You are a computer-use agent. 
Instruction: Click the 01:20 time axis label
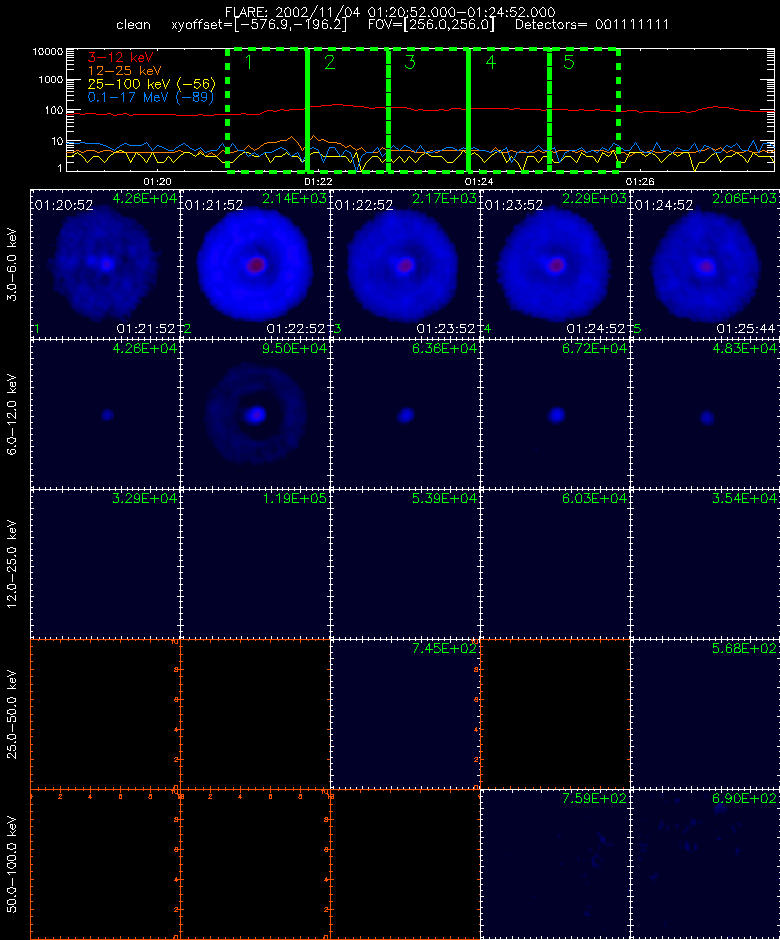[x=158, y=181]
